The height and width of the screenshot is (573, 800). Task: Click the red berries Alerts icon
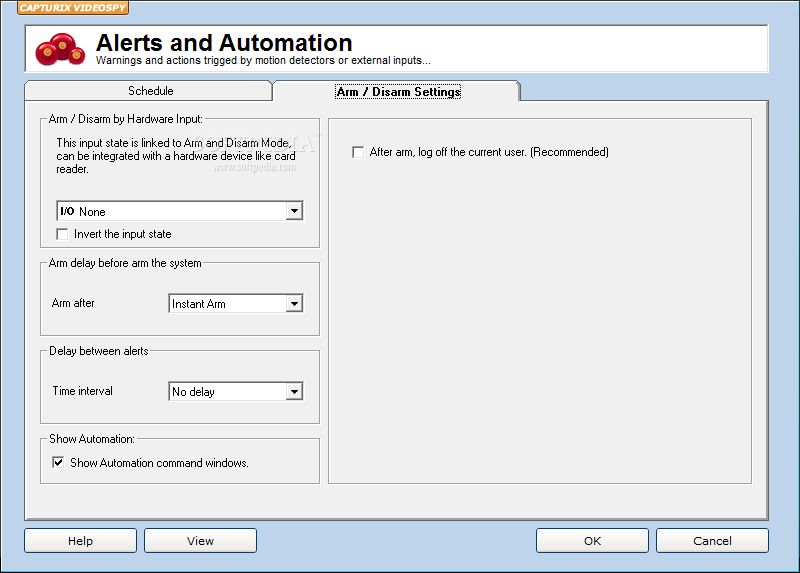tap(60, 49)
